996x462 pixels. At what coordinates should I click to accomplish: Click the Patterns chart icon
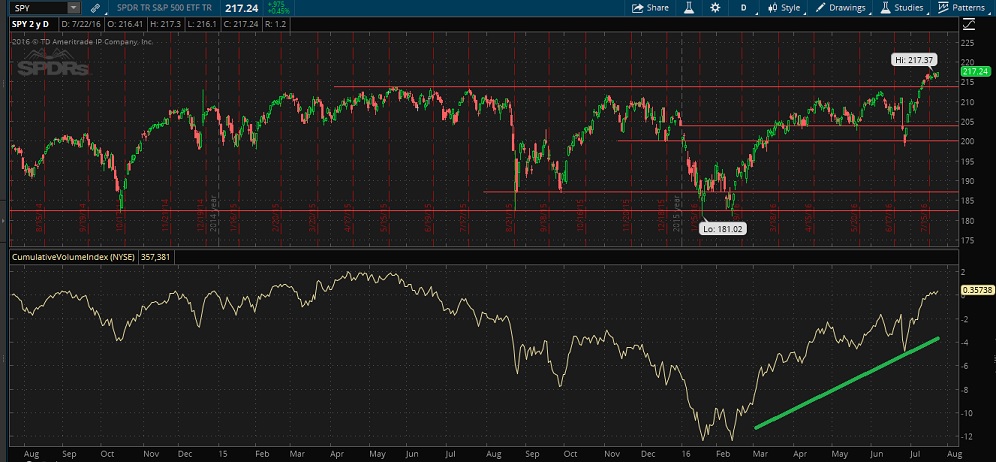[x=943, y=8]
